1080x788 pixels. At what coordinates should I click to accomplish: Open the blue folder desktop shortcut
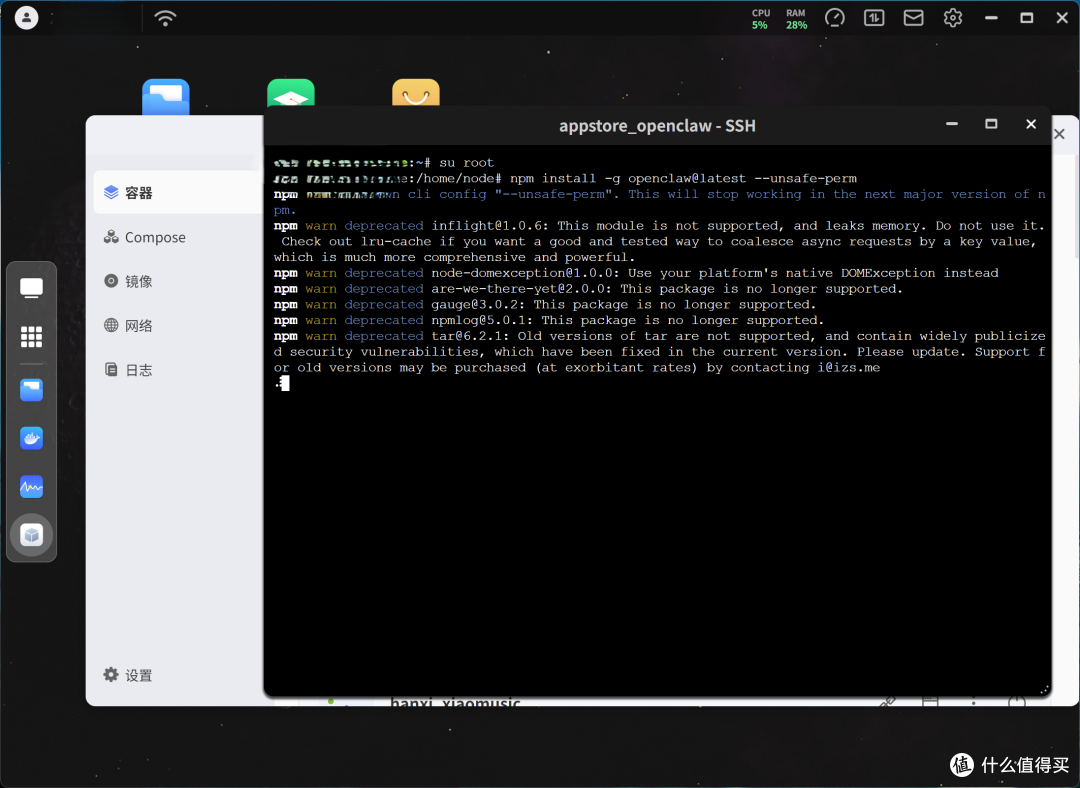166,97
